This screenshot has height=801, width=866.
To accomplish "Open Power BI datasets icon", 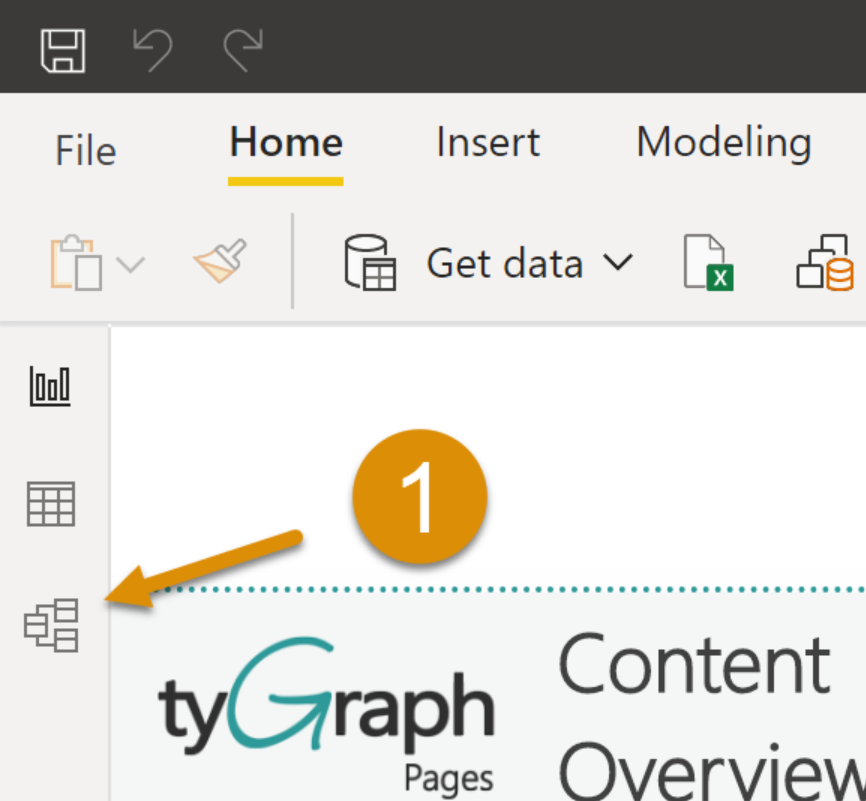I will coord(825,262).
